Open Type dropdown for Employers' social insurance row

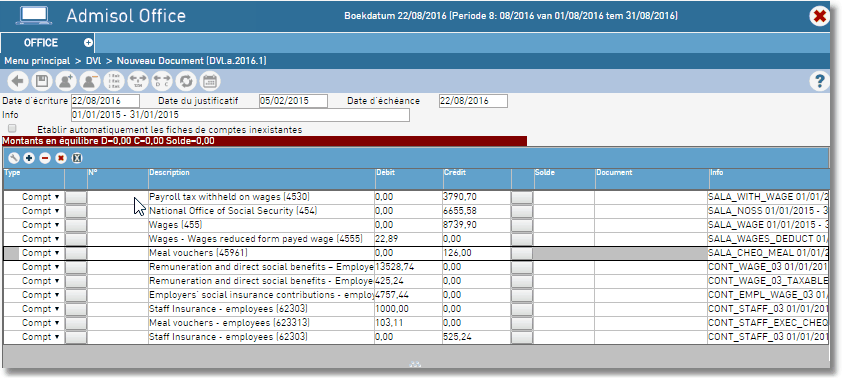point(40,295)
